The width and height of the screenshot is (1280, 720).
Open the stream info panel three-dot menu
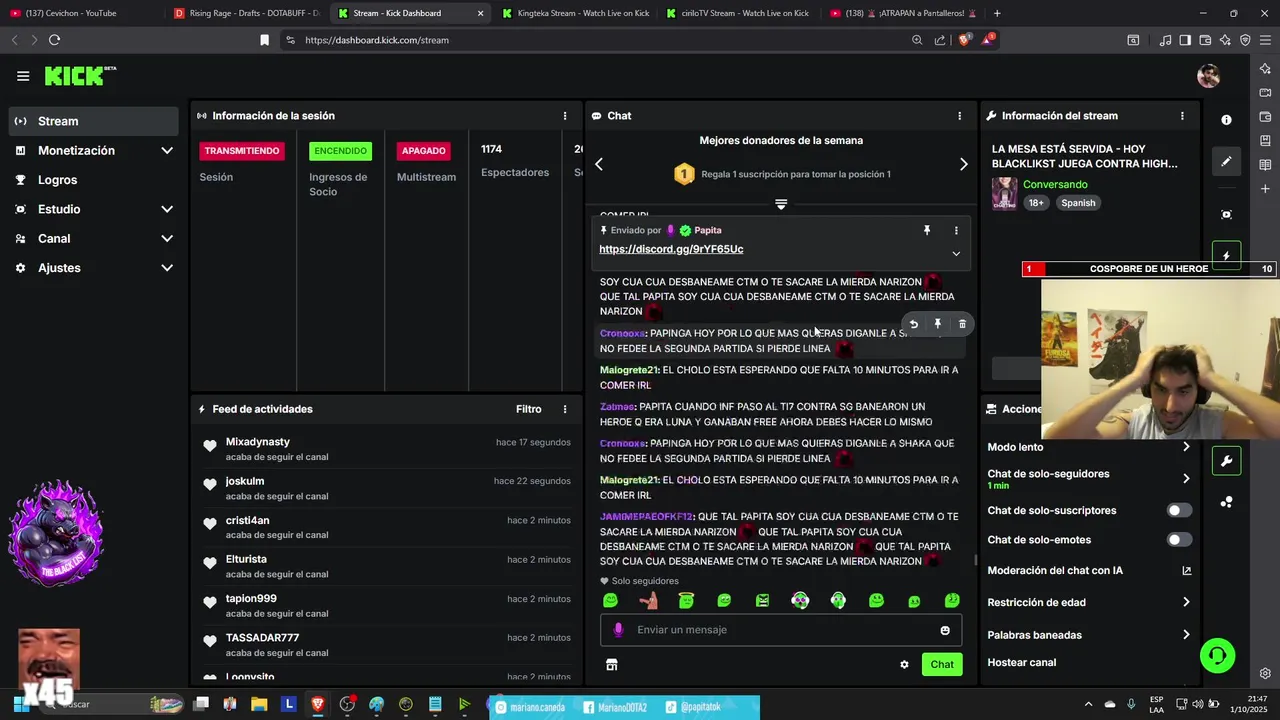pos(1182,116)
